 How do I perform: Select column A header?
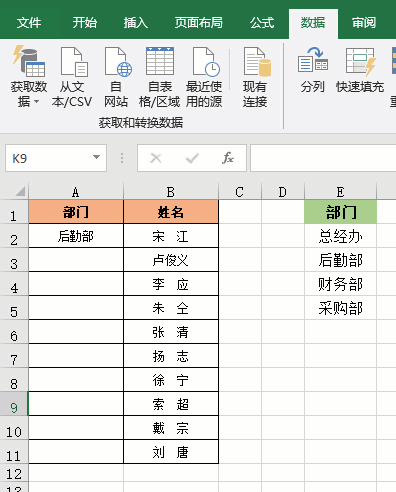(x=76, y=192)
